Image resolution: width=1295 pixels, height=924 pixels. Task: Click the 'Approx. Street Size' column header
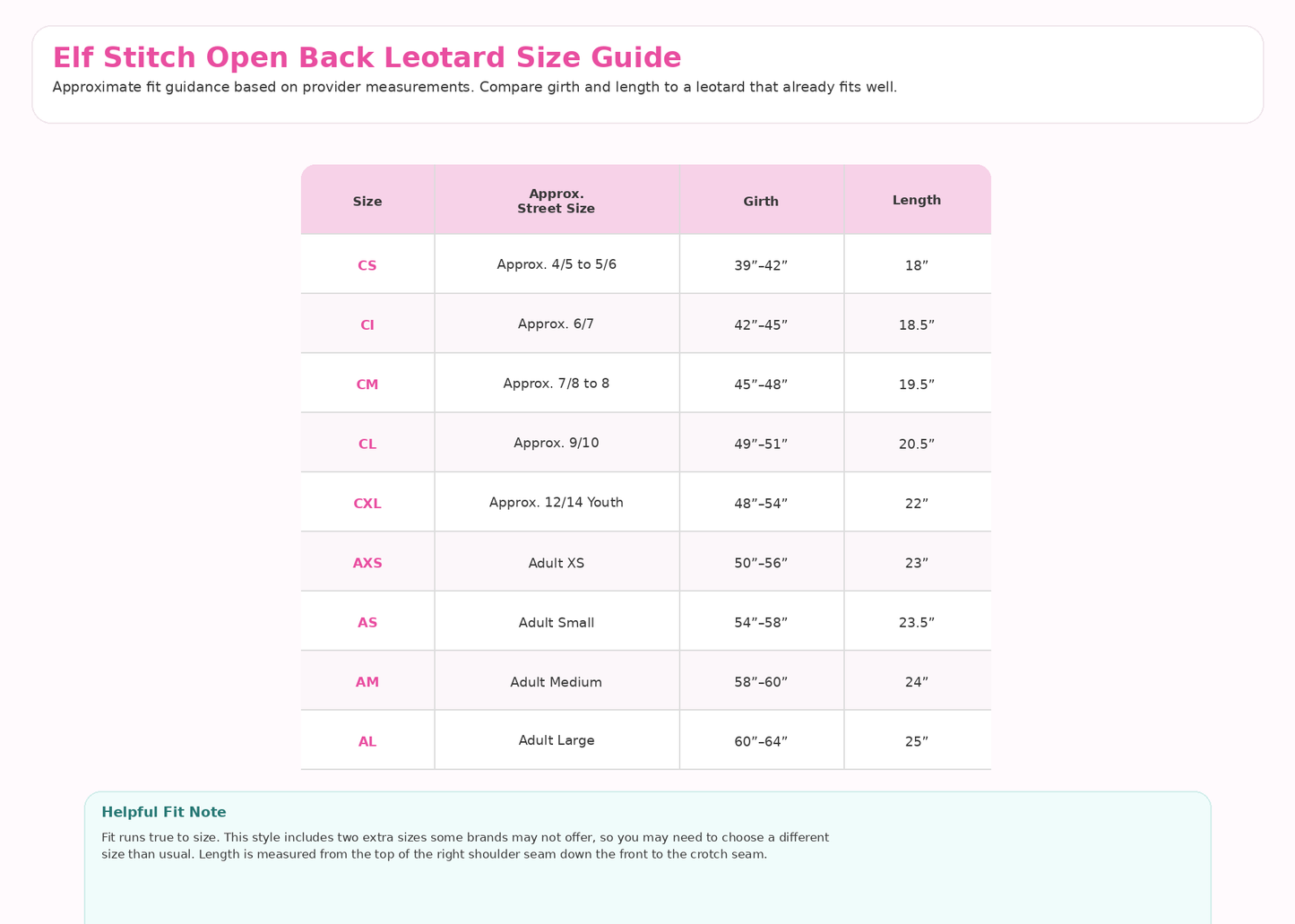pos(557,201)
